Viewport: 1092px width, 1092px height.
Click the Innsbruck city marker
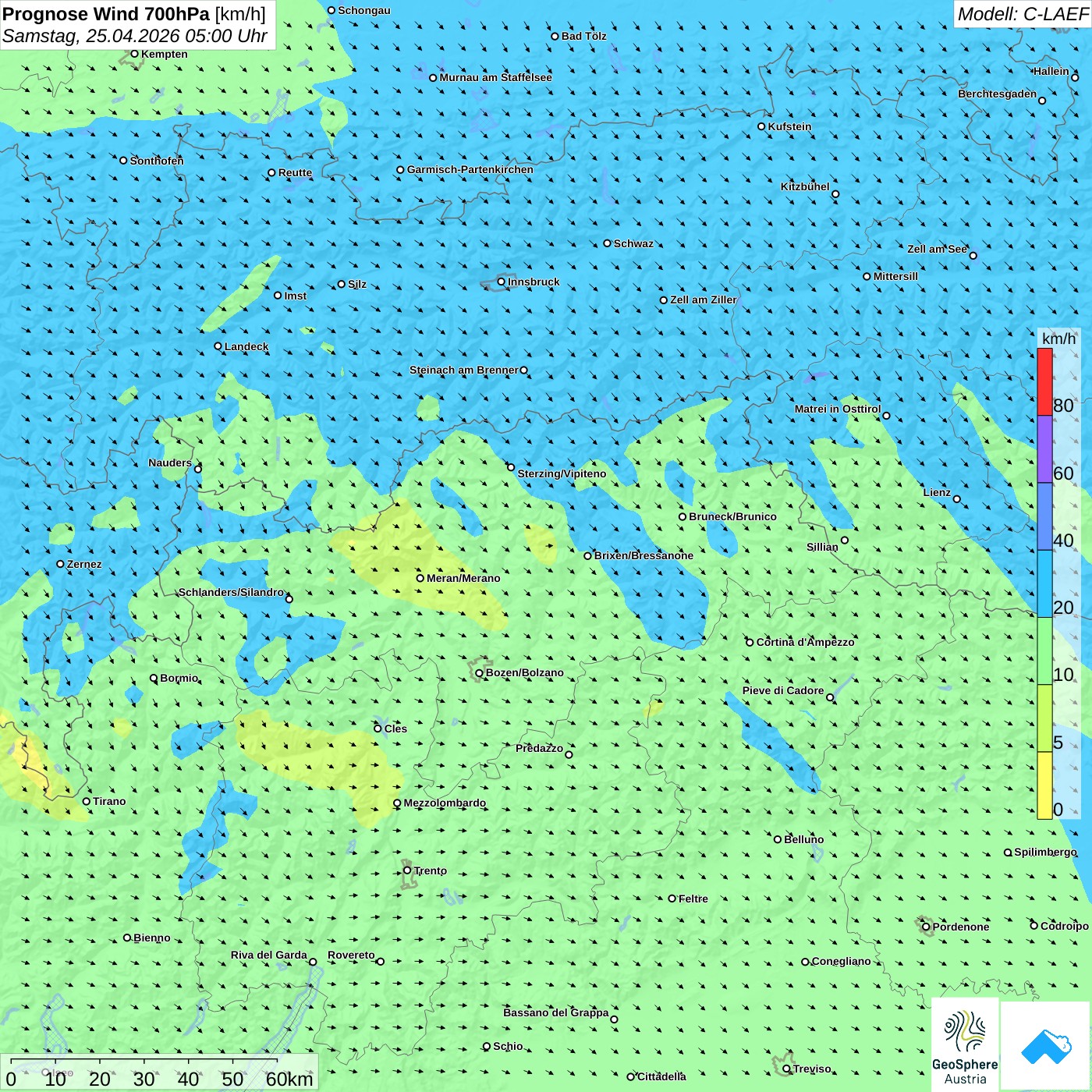(502, 282)
